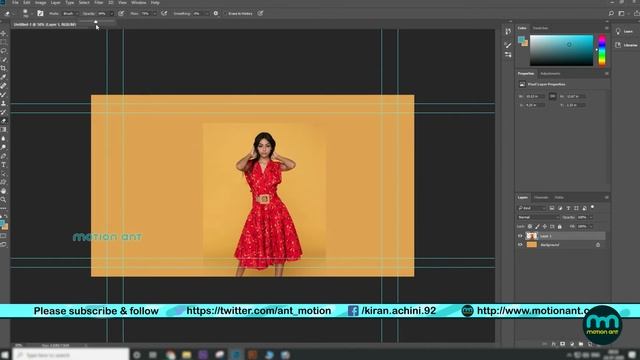Toggle airbrush build-up button
Viewport: 640px width, 360px height.
(x=164, y=13)
